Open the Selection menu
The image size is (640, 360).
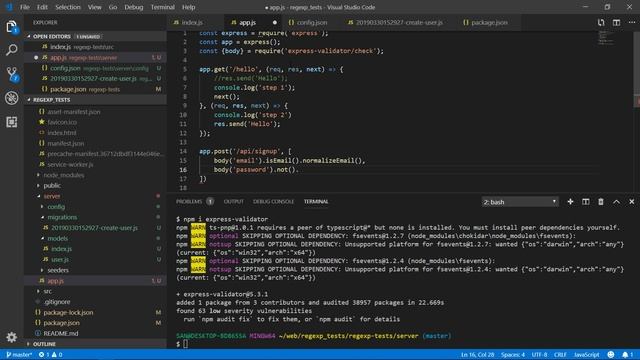point(68,7)
